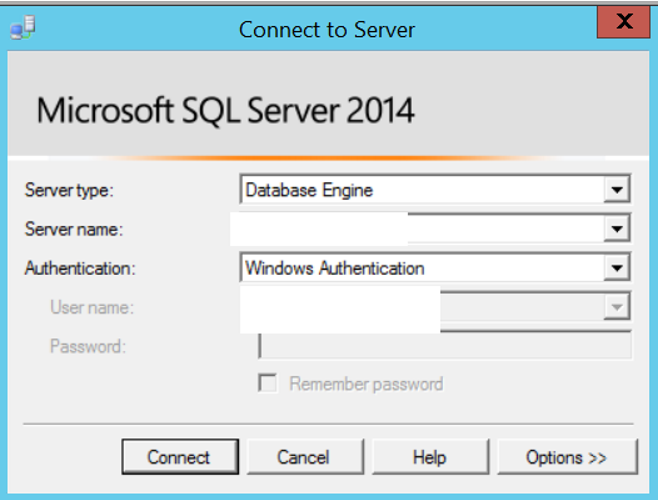
Task: Click into the Password field
Action: (x=445, y=346)
